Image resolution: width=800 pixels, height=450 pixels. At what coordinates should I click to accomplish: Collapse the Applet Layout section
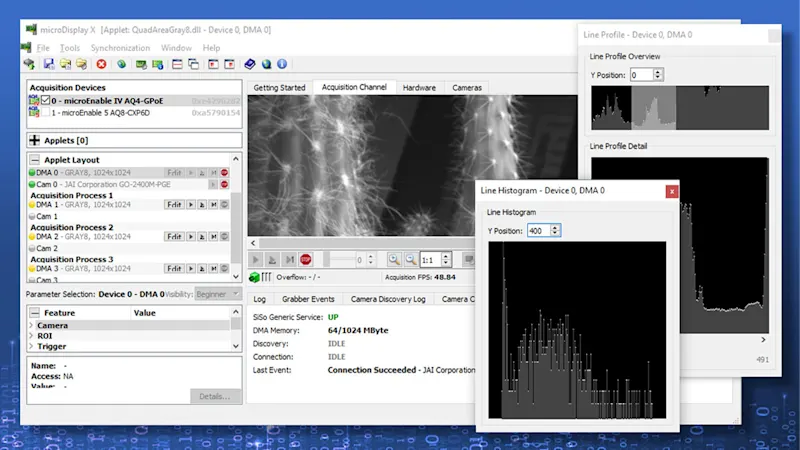34,160
